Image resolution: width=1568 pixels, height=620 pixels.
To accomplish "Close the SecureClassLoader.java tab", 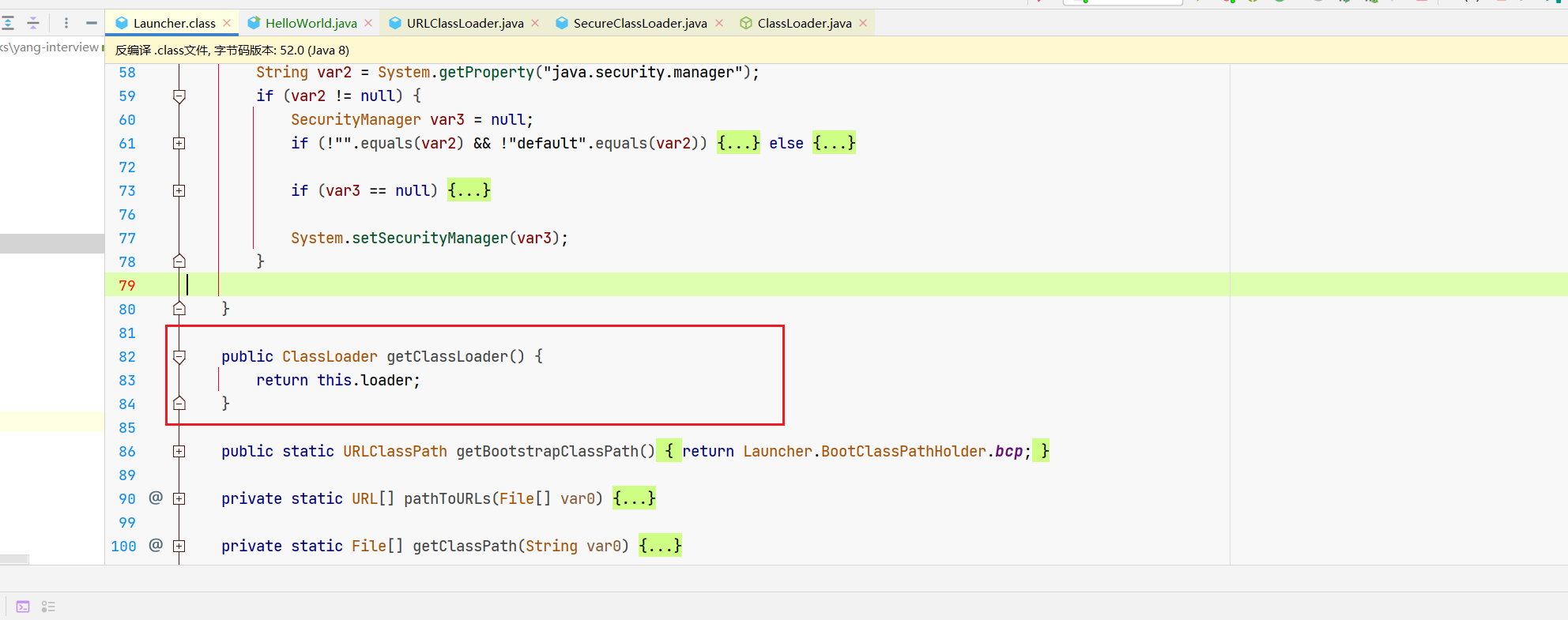I will (x=719, y=23).
